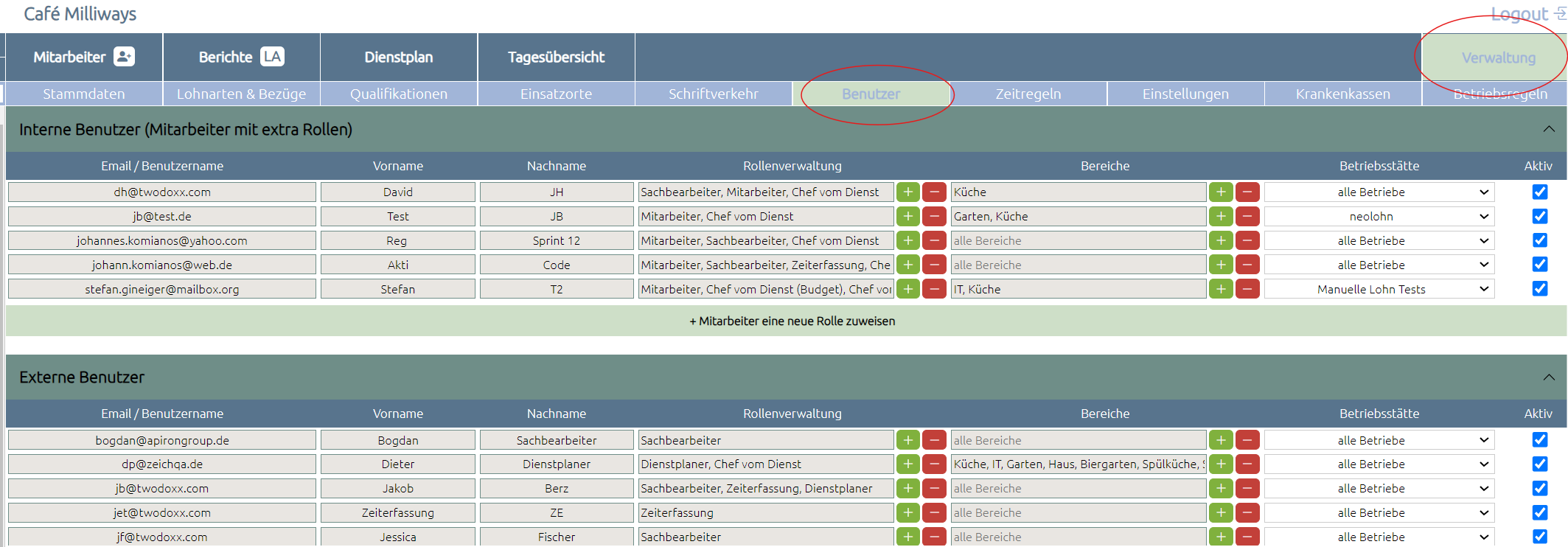1568x547 pixels.
Task: Uncheck Aktiv for dp@zeichqa.de
Action: pos(1539,464)
